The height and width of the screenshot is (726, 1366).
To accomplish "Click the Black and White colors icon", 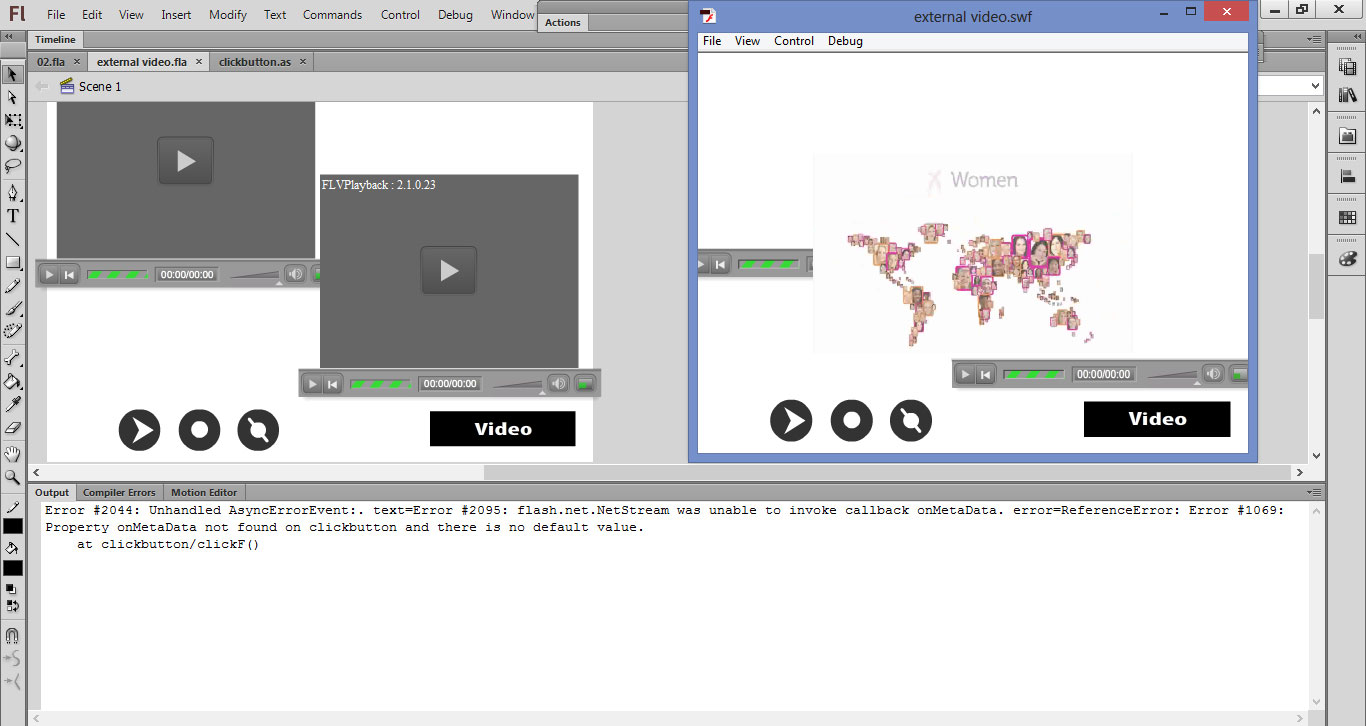I will coord(9,588).
